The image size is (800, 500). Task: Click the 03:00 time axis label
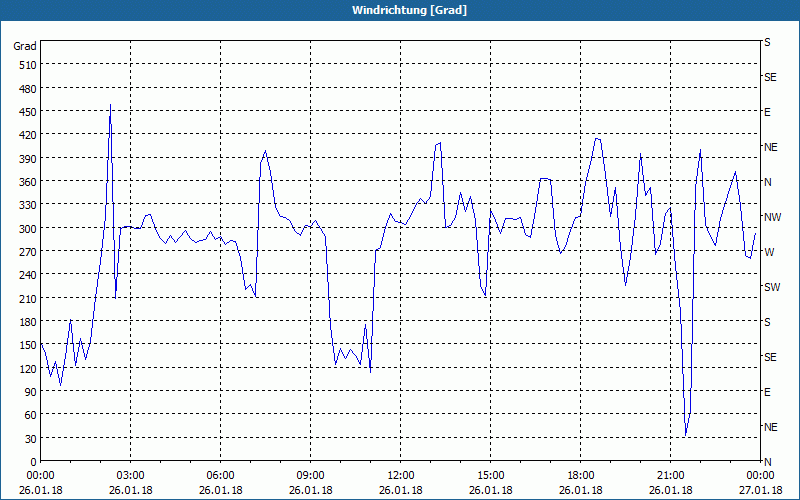(x=131, y=476)
